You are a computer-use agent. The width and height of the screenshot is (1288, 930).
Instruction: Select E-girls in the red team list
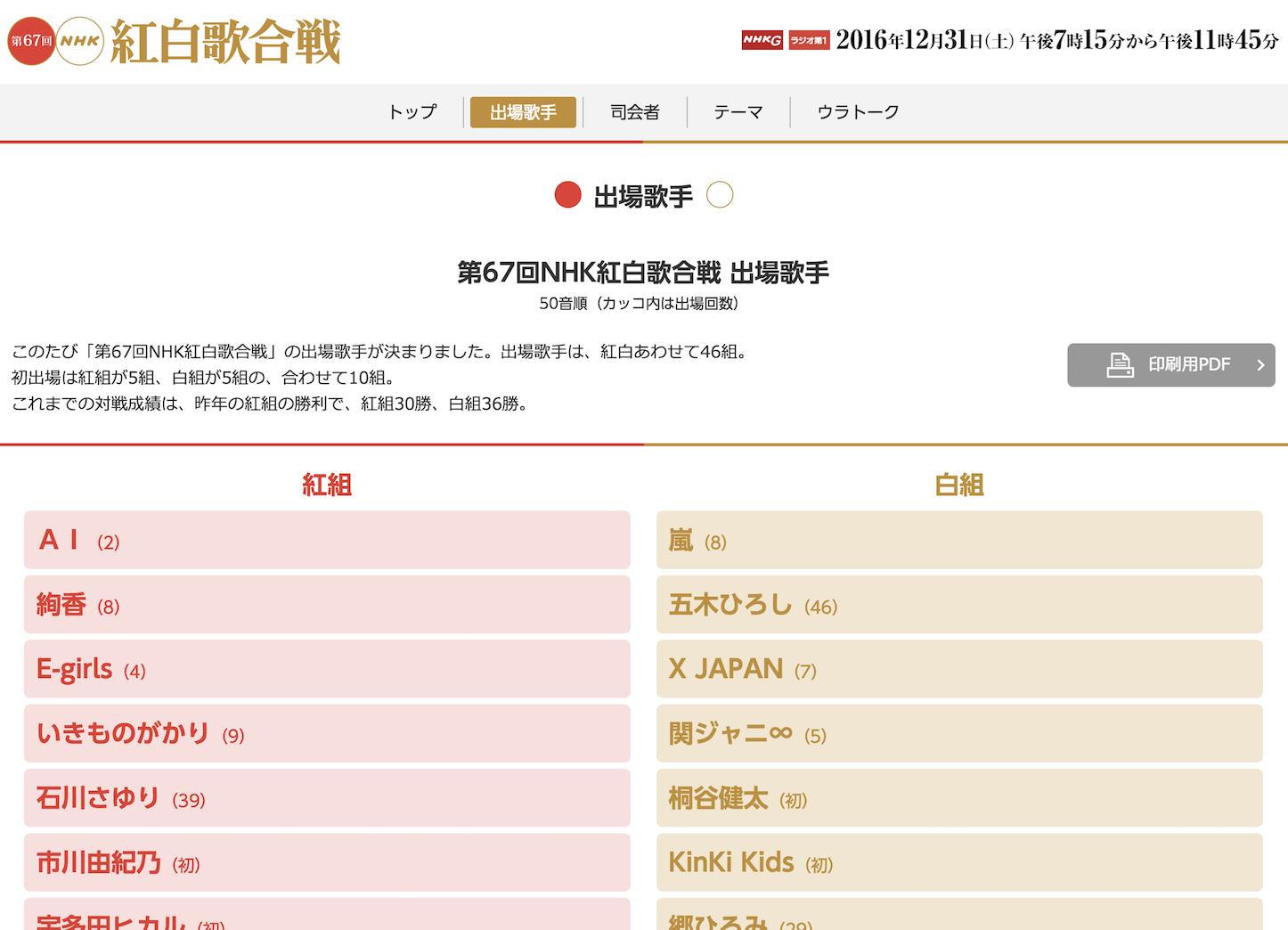(x=326, y=669)
